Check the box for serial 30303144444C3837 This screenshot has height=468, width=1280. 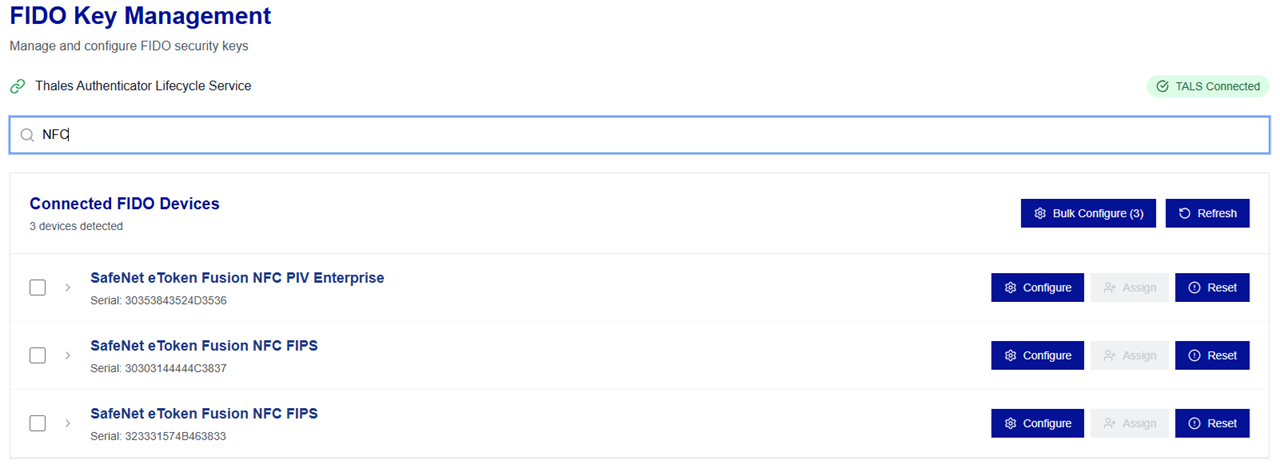coord(38,356)
